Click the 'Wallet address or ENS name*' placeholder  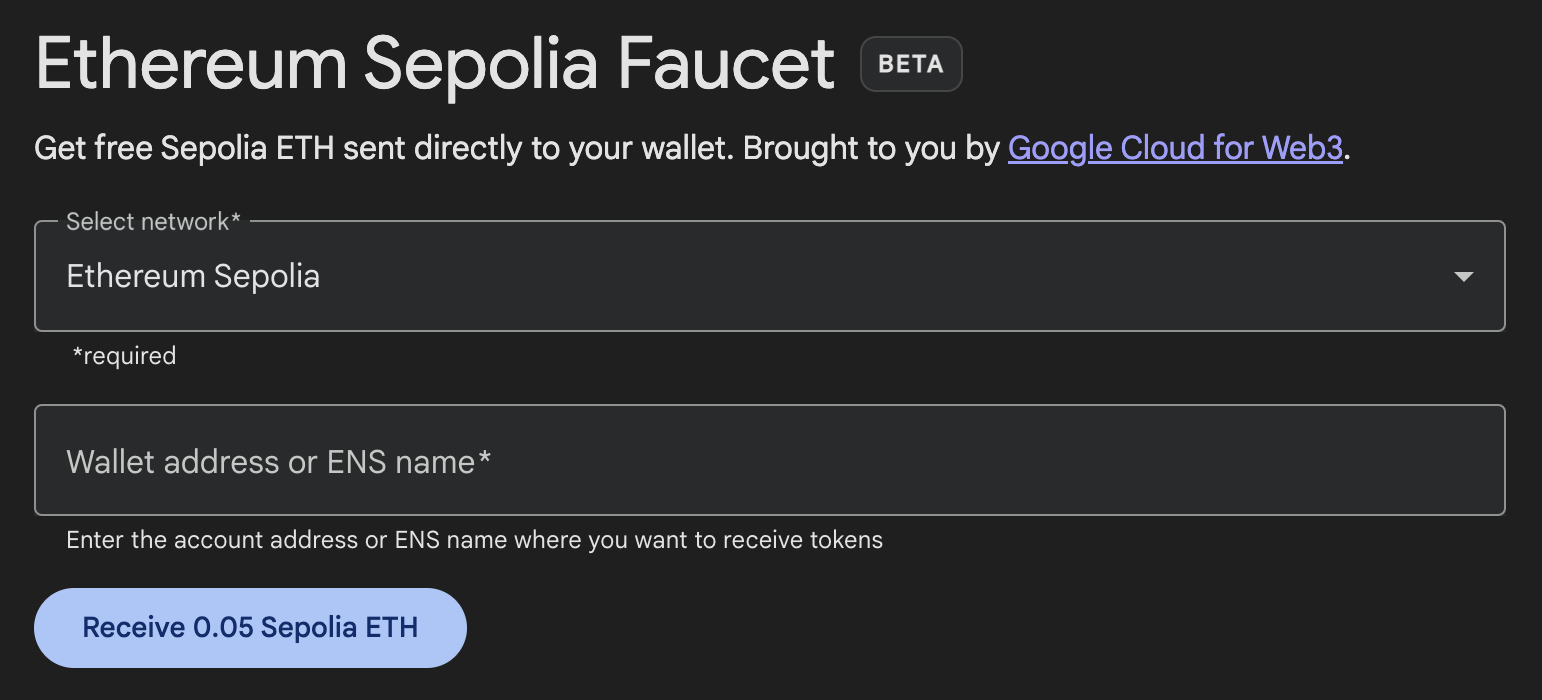279,462
